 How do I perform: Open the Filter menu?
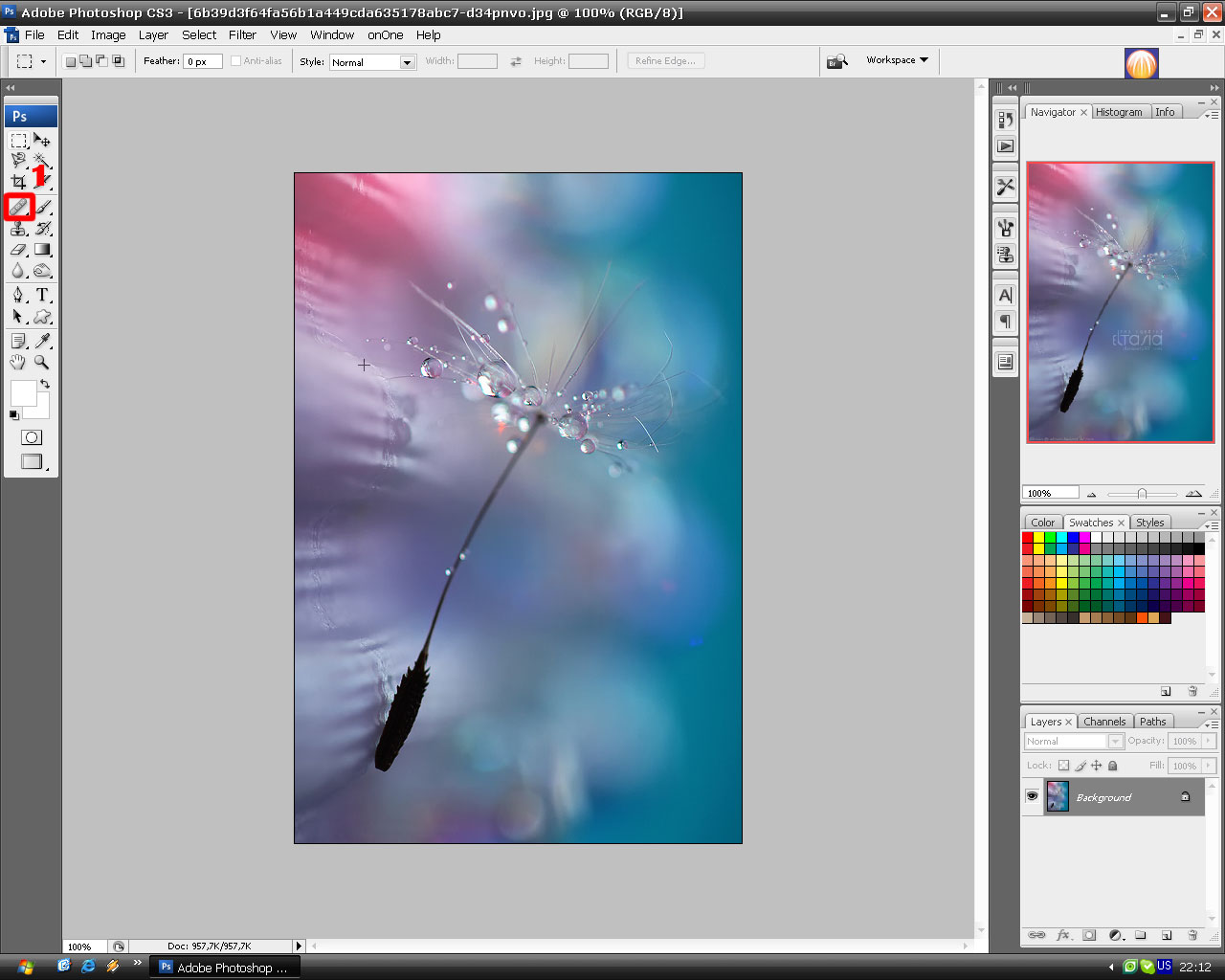click(242, 34)
